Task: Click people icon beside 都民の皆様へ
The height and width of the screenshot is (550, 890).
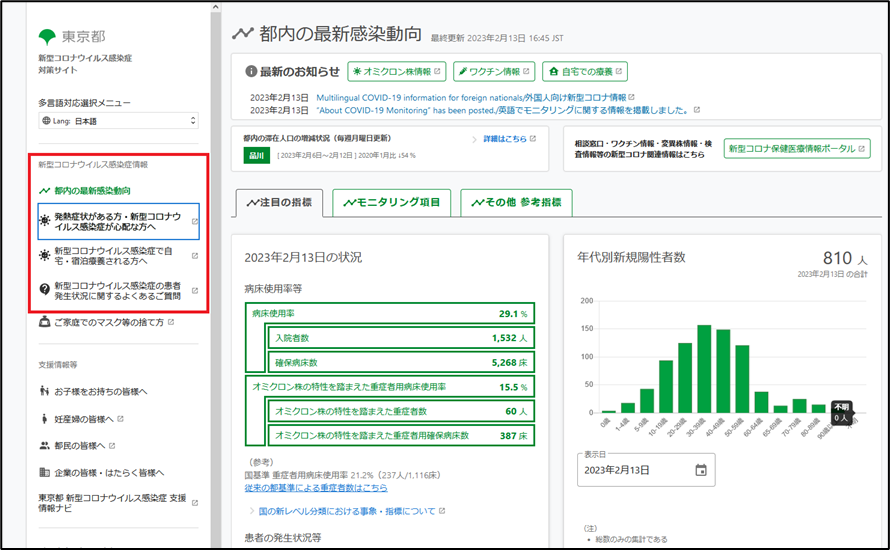Action: tap(44, 446)
